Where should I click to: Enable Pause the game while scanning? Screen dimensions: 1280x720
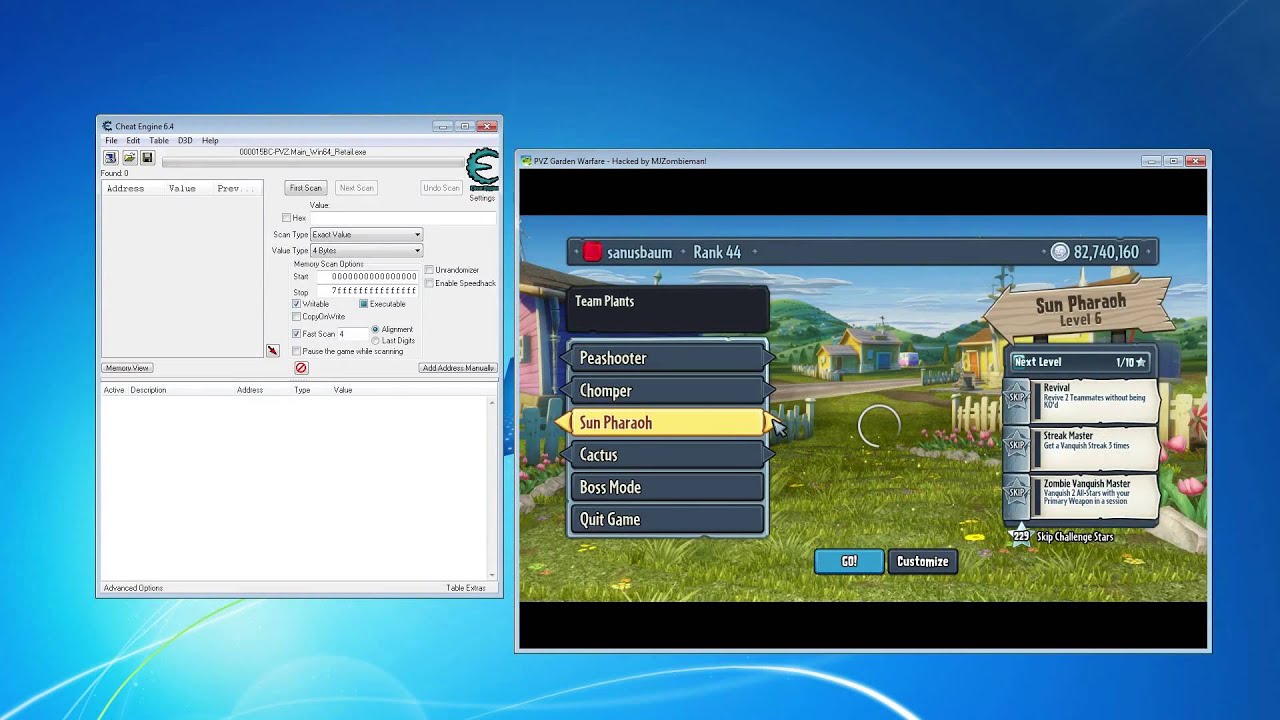tap(297, 351)
